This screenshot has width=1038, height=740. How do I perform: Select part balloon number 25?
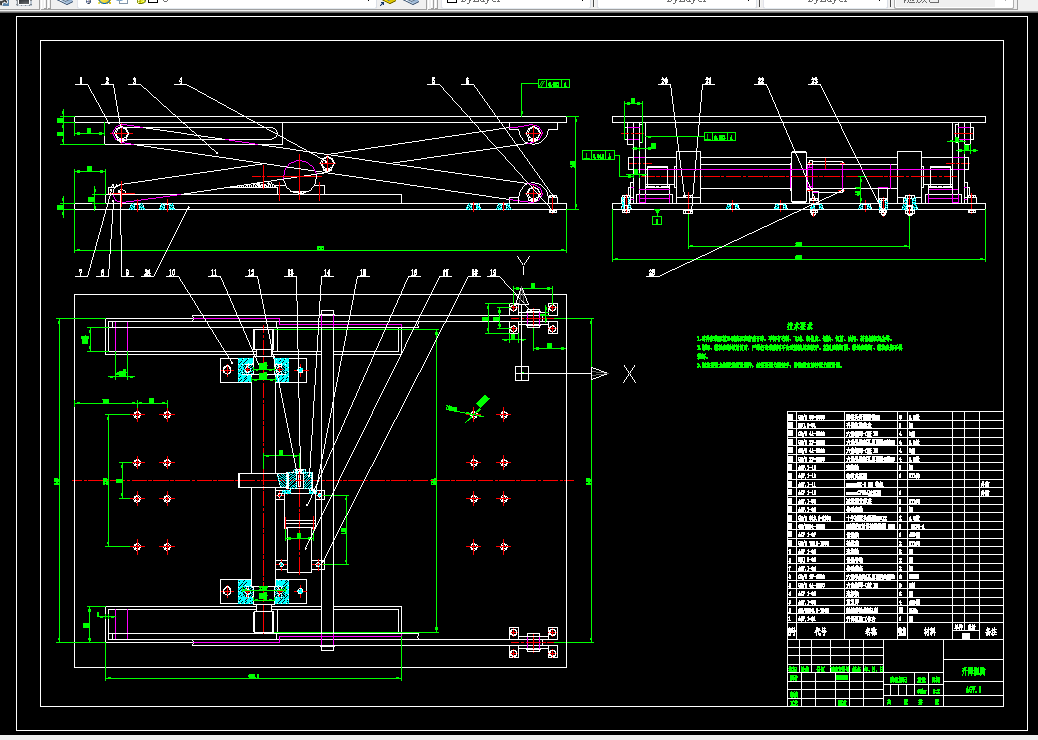(653, 273)
